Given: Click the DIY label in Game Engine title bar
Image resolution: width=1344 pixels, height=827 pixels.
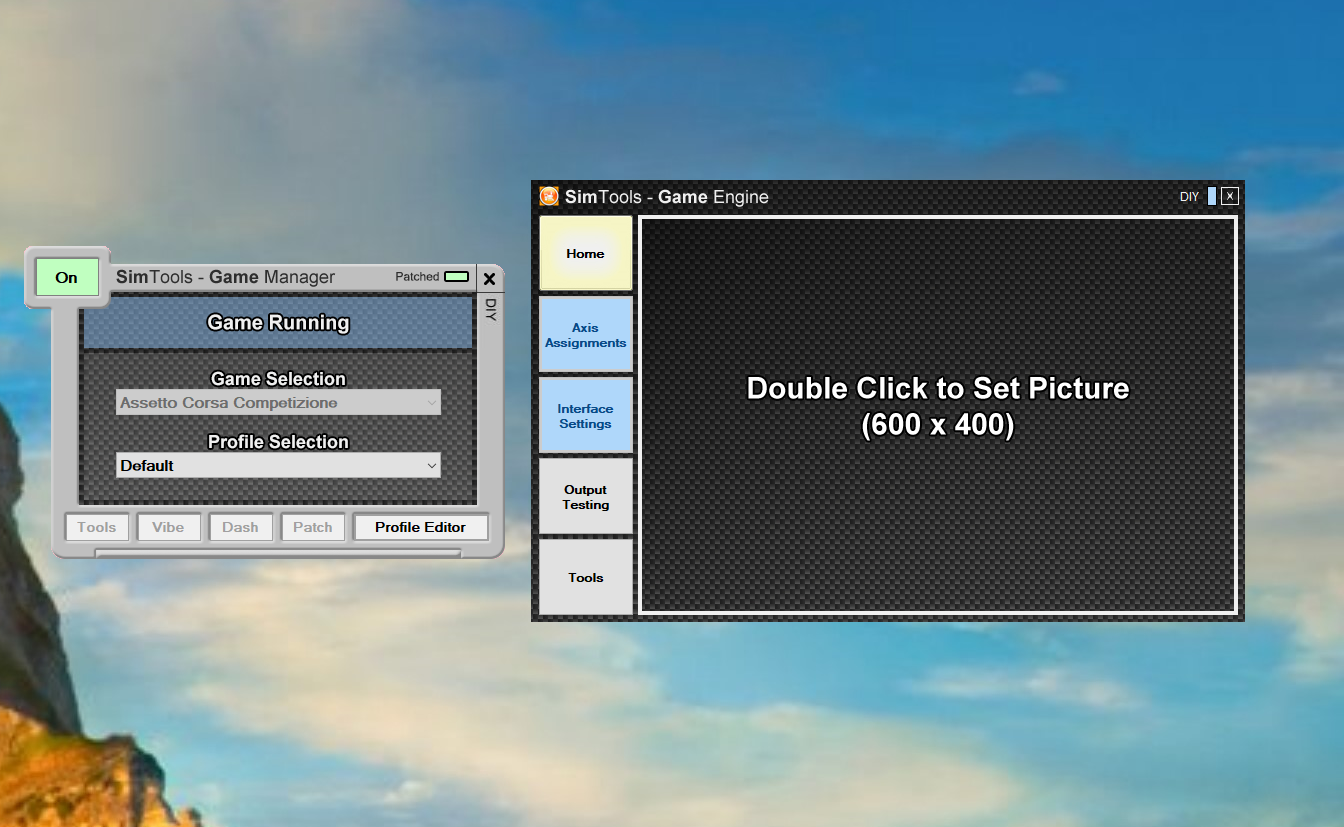Looking at the screenshot, I should 1189,197.
